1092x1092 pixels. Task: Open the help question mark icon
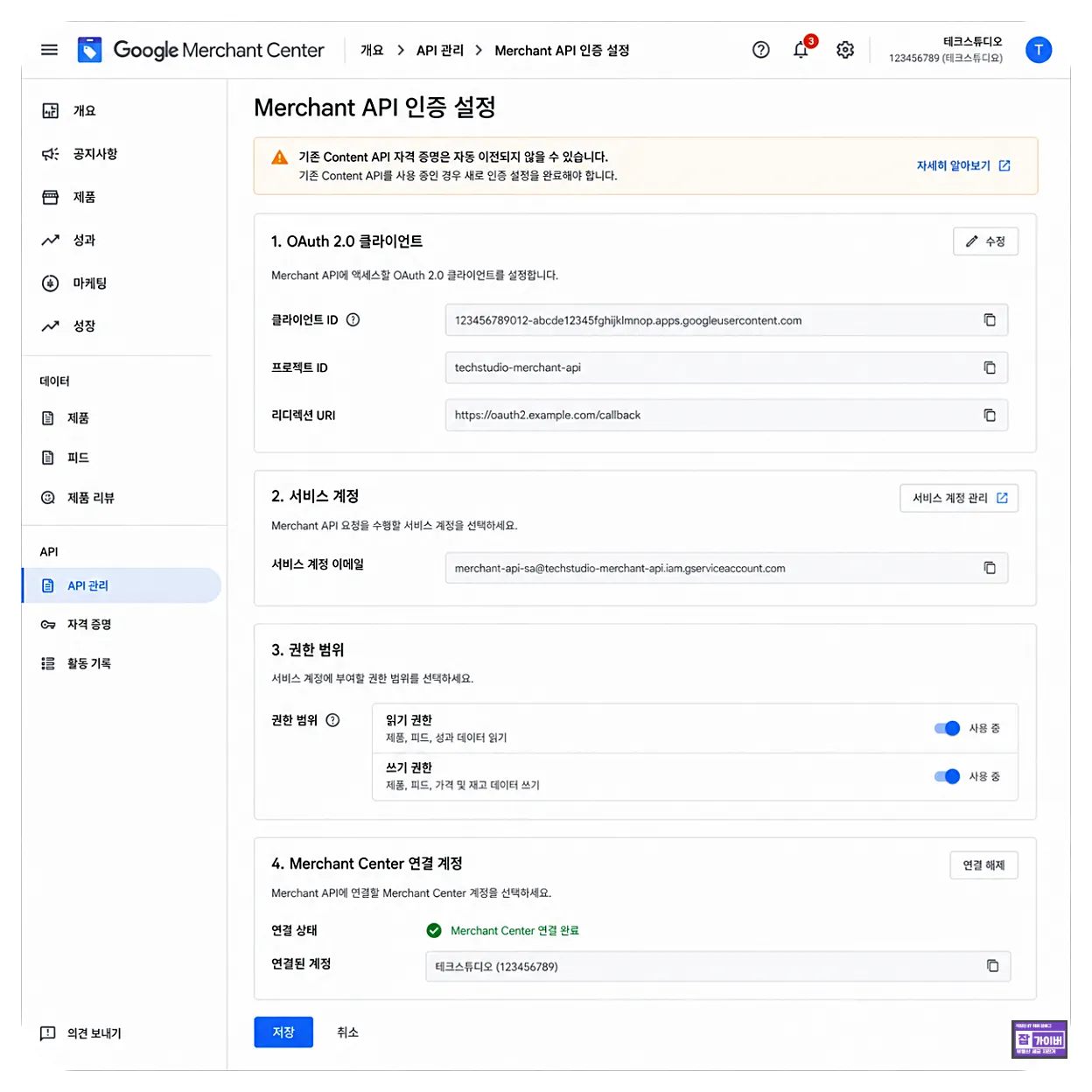[761, 50]
